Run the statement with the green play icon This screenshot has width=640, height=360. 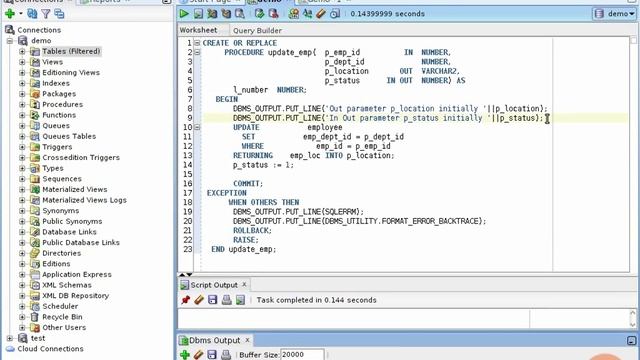[x=184, y=14]
